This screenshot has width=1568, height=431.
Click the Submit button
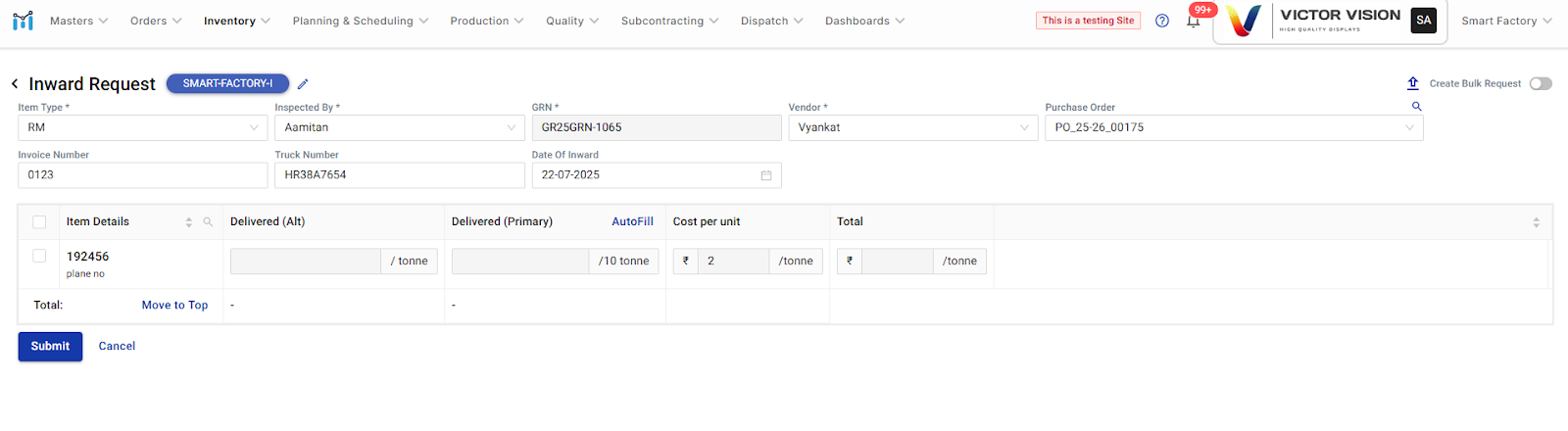click(50, 347)
